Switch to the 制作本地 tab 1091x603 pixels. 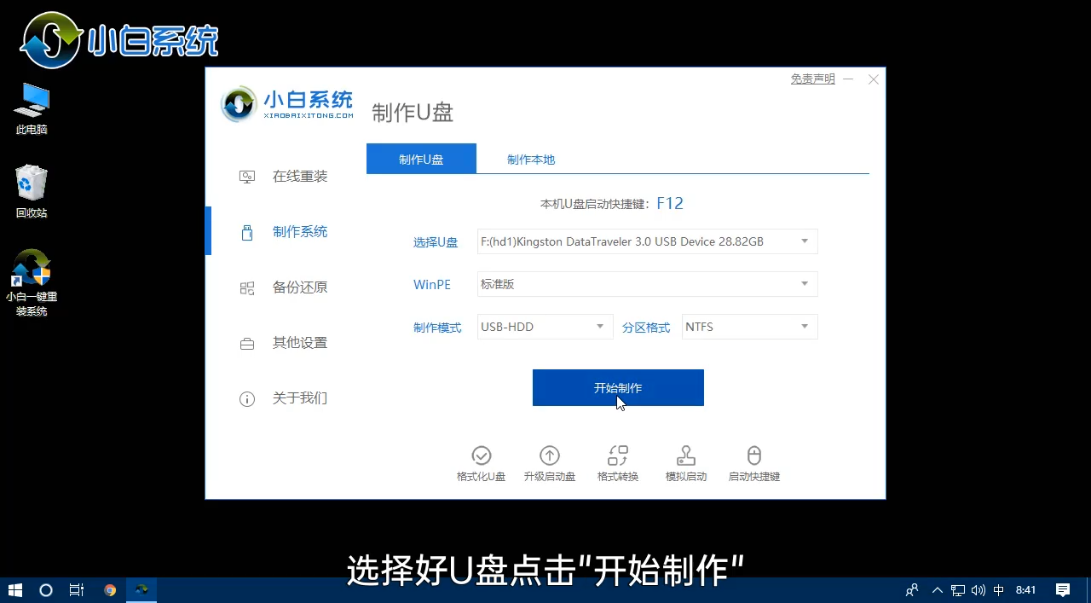pos(531,159)
